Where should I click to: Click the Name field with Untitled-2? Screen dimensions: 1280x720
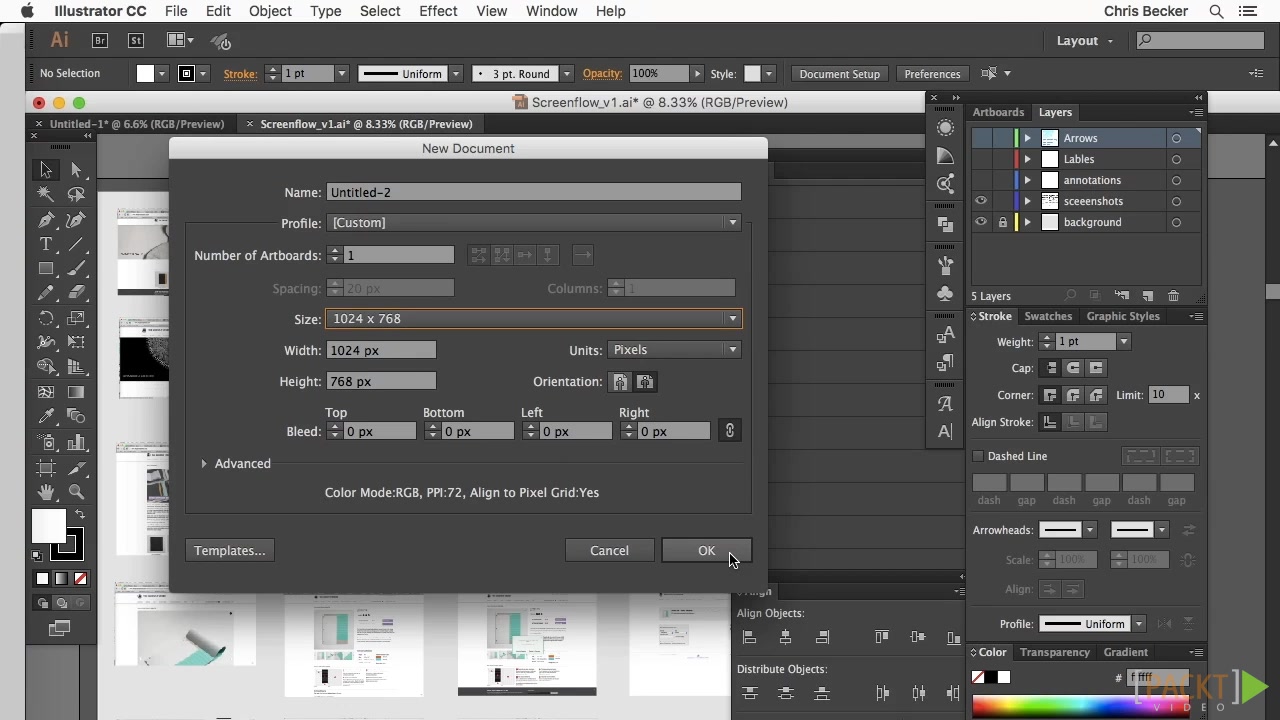tap(534, 192)
